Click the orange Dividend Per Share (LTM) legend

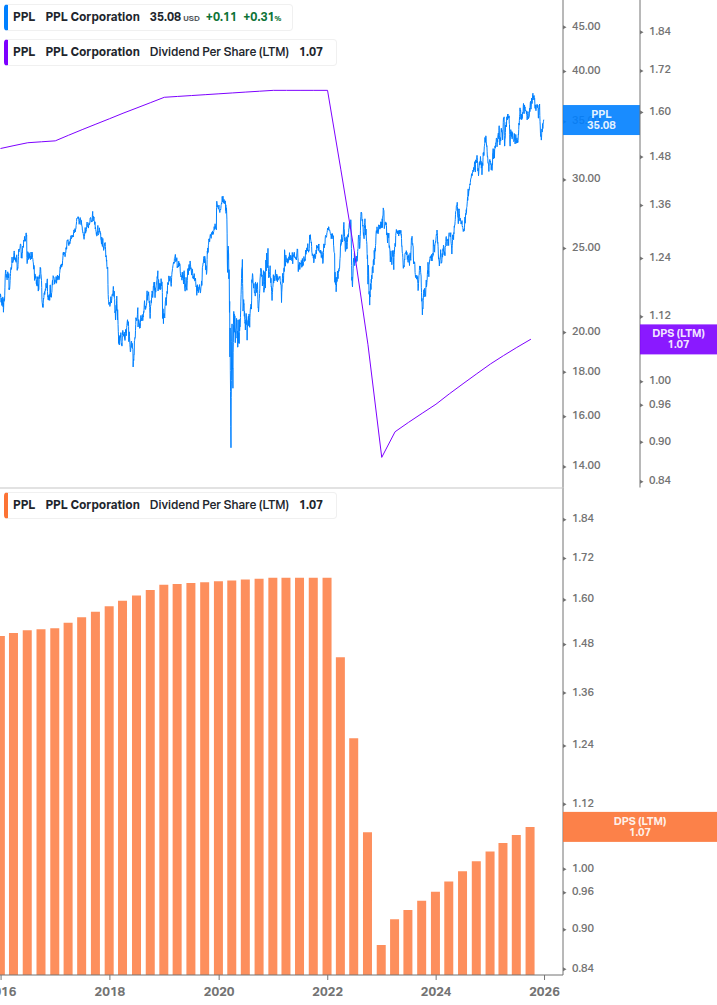(170, 505)
